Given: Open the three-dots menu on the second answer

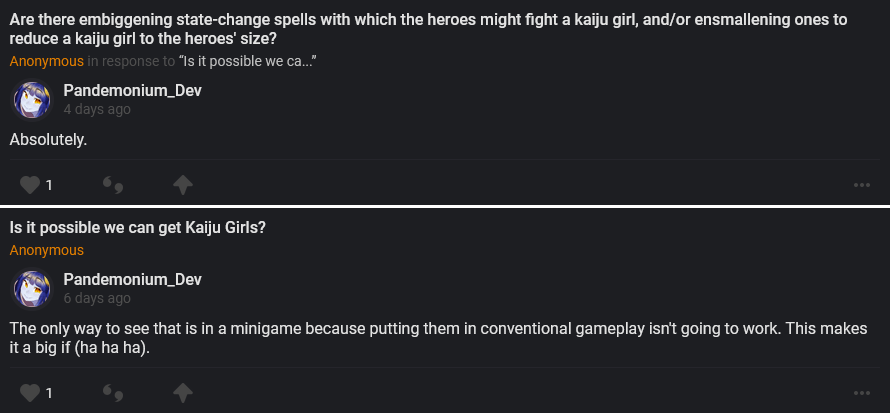Looking at the screenshot, I should coord(861,392).
